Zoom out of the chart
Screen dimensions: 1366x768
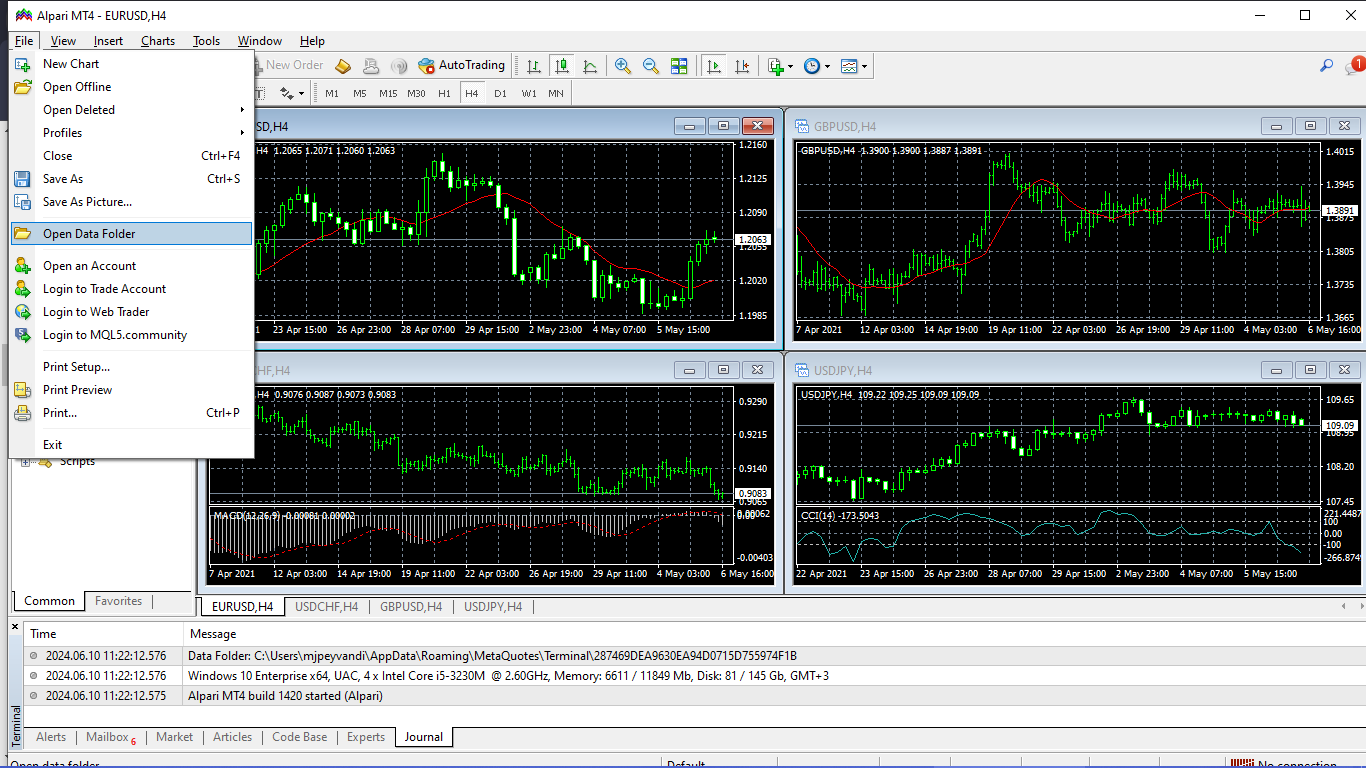point(651,66)
